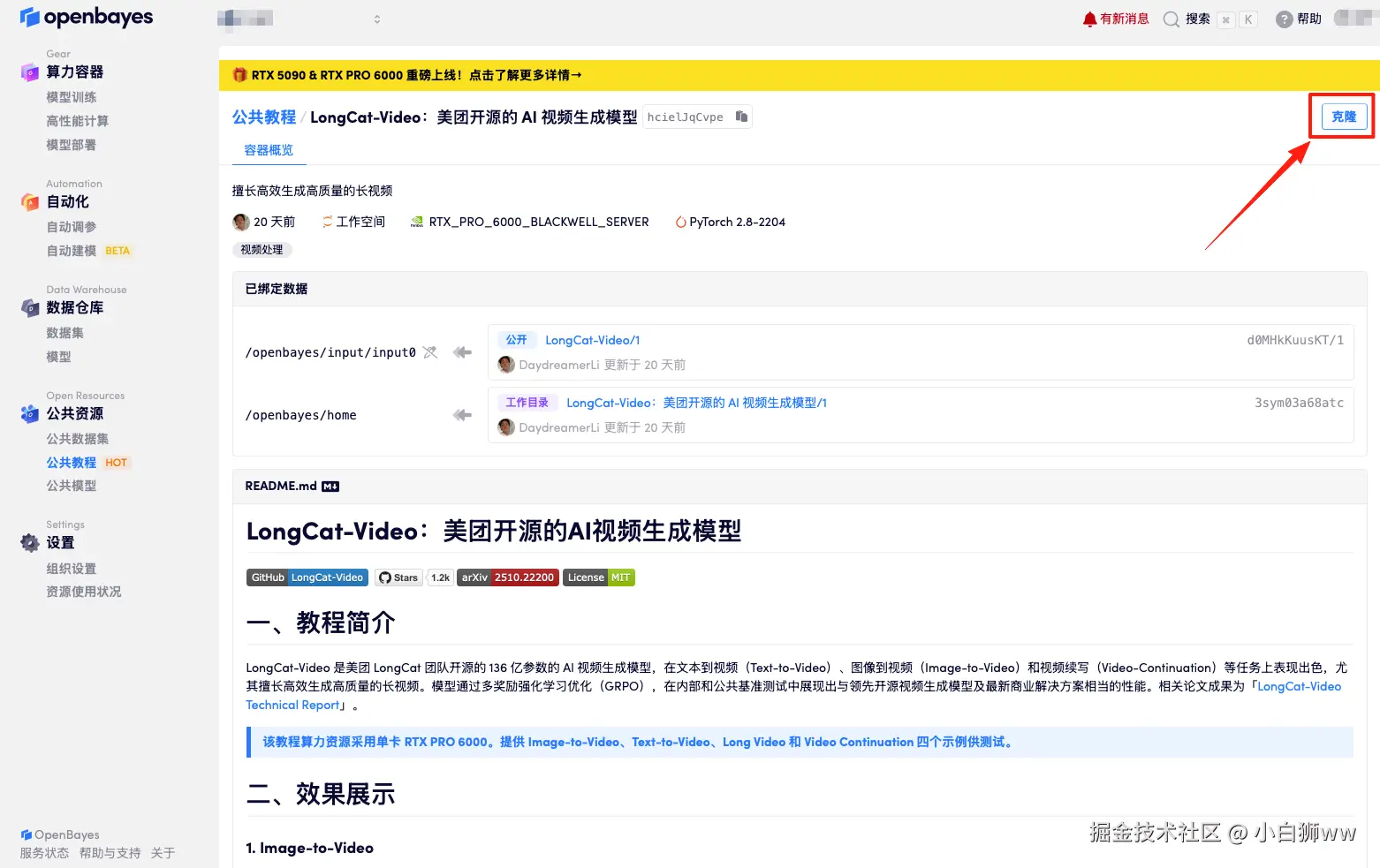Viewport: 1380px width, 868px height.
Task: Click the NVIDIA icon before RTX_PRO_6000_BLACKWELL_SERVER
Action: [417, 223]
